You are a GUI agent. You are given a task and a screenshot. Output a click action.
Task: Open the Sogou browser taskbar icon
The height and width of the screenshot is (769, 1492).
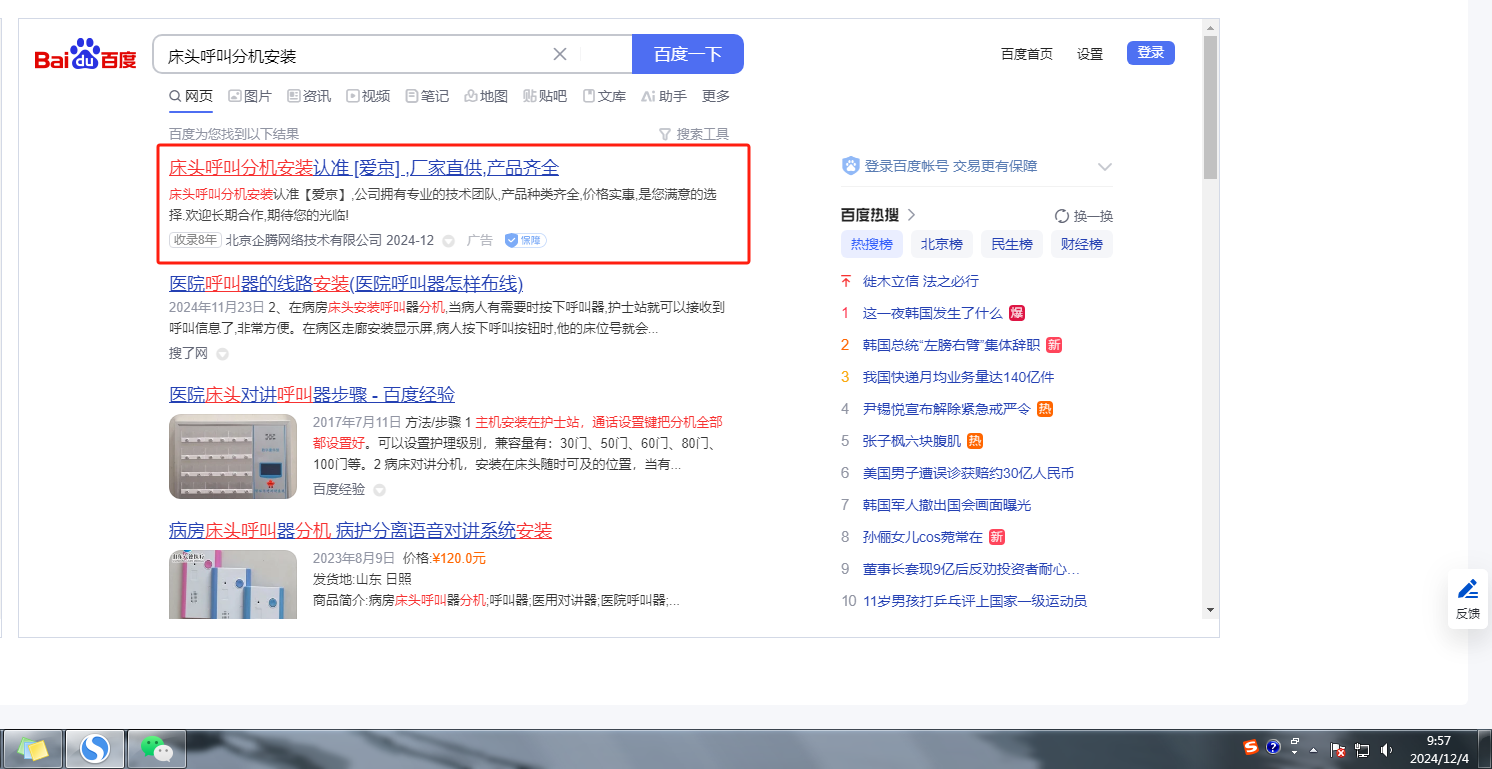[x=95, y=748]
